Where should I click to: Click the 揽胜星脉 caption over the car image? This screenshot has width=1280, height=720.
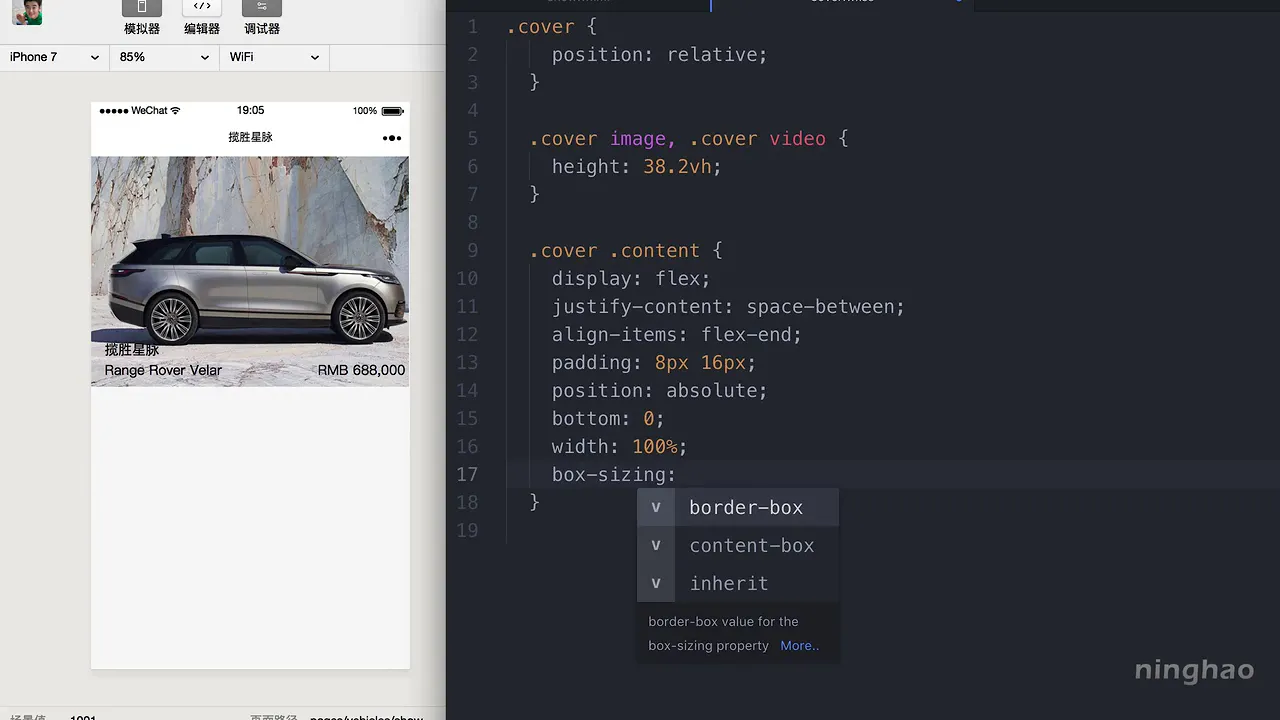[132, 350]
